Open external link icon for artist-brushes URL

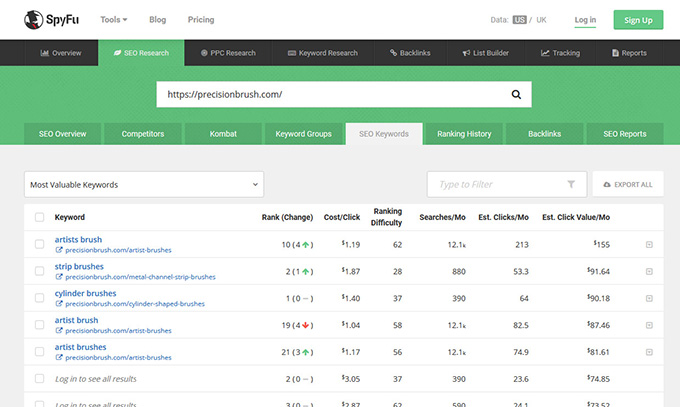click(59, 250)
